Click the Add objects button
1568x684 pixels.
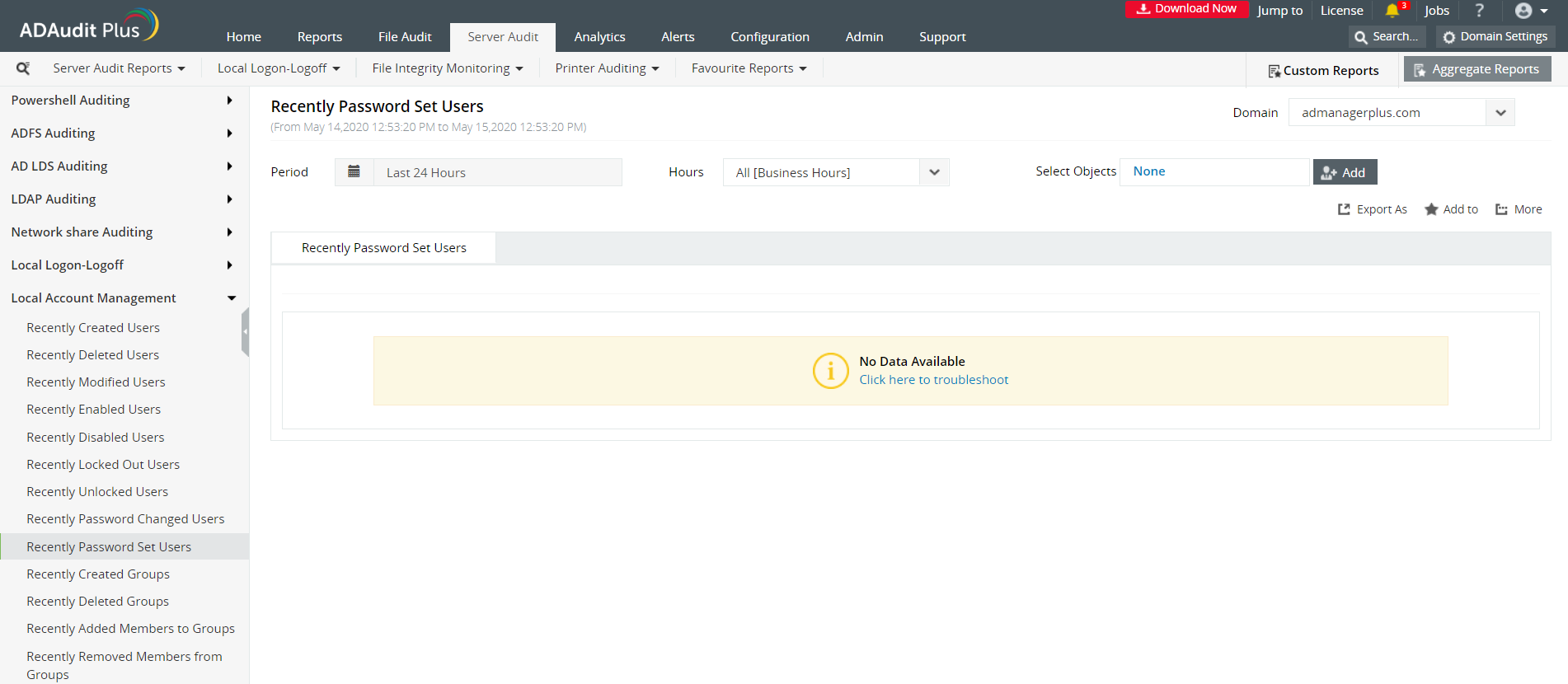1345,172
